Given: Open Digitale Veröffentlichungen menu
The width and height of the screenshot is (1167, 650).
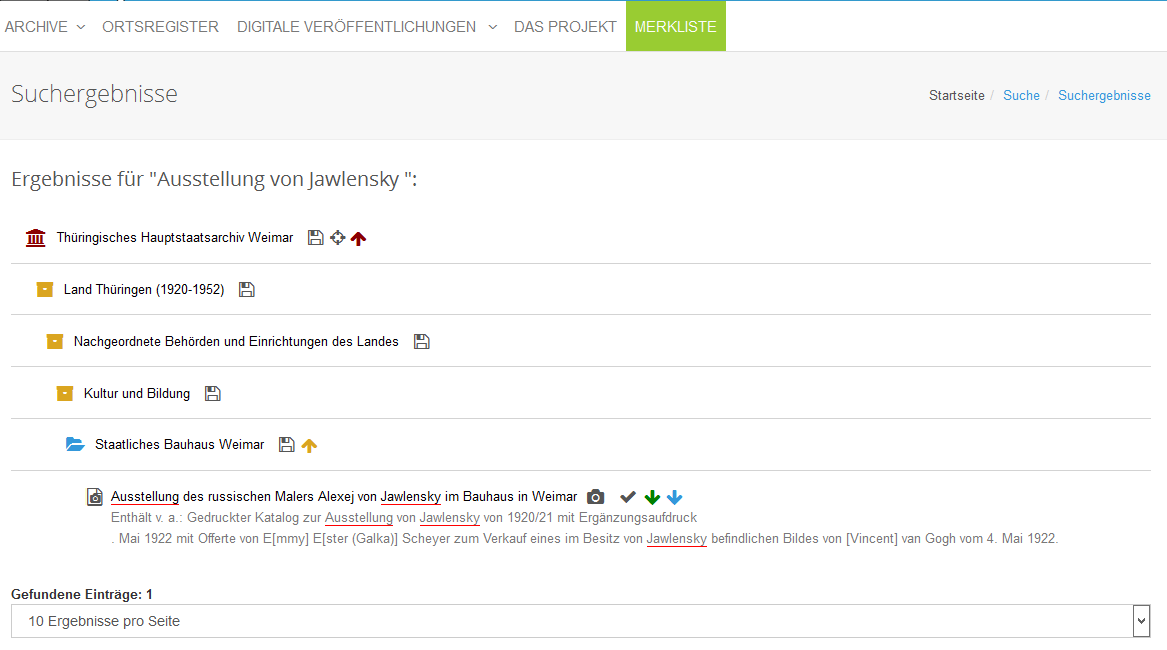Looking at the screenshot, I should (x=366, y=27).
